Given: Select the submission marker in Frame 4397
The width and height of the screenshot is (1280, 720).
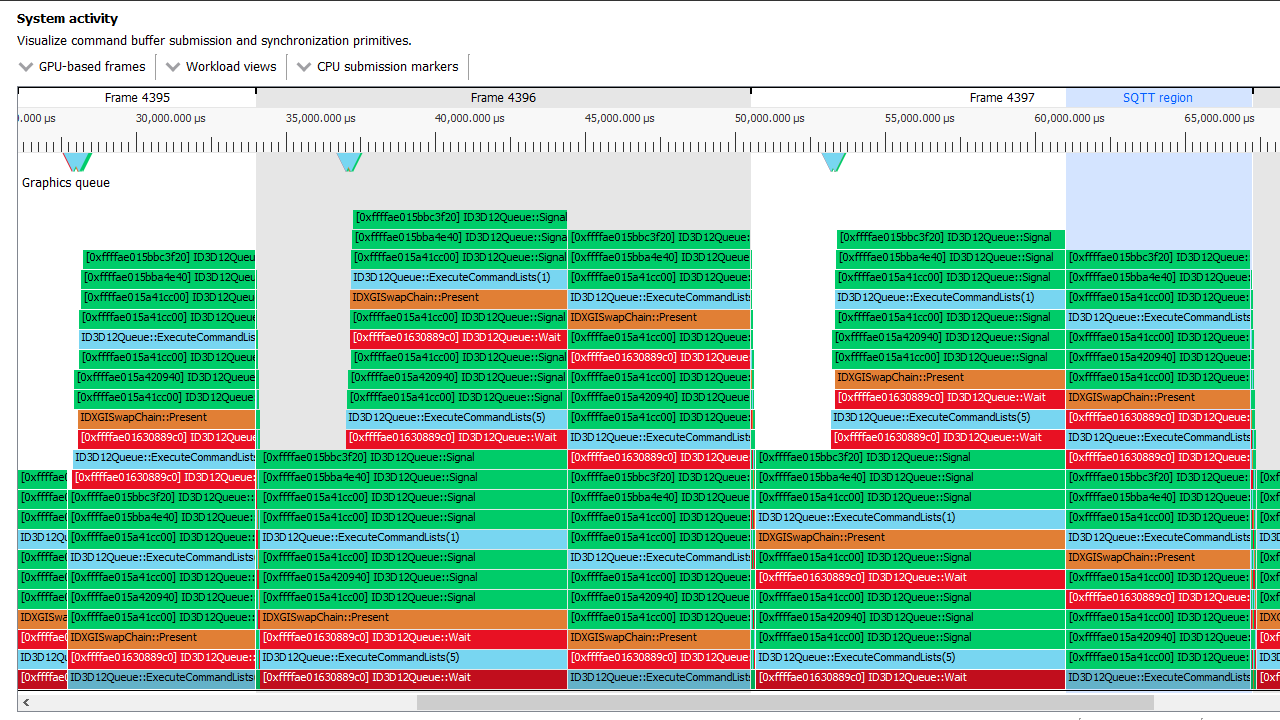Looking at the screenshot, I should tap(833, 161).
